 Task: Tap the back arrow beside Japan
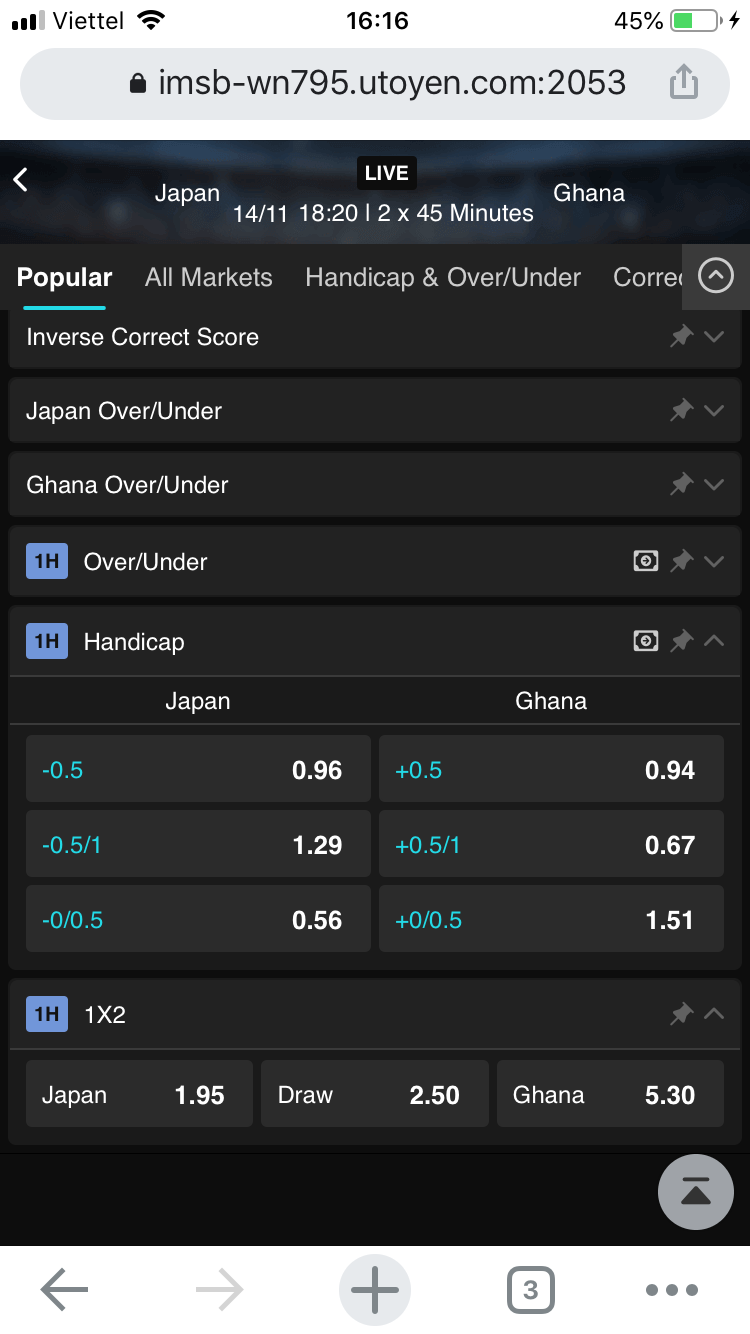click(x=21, y=180)
